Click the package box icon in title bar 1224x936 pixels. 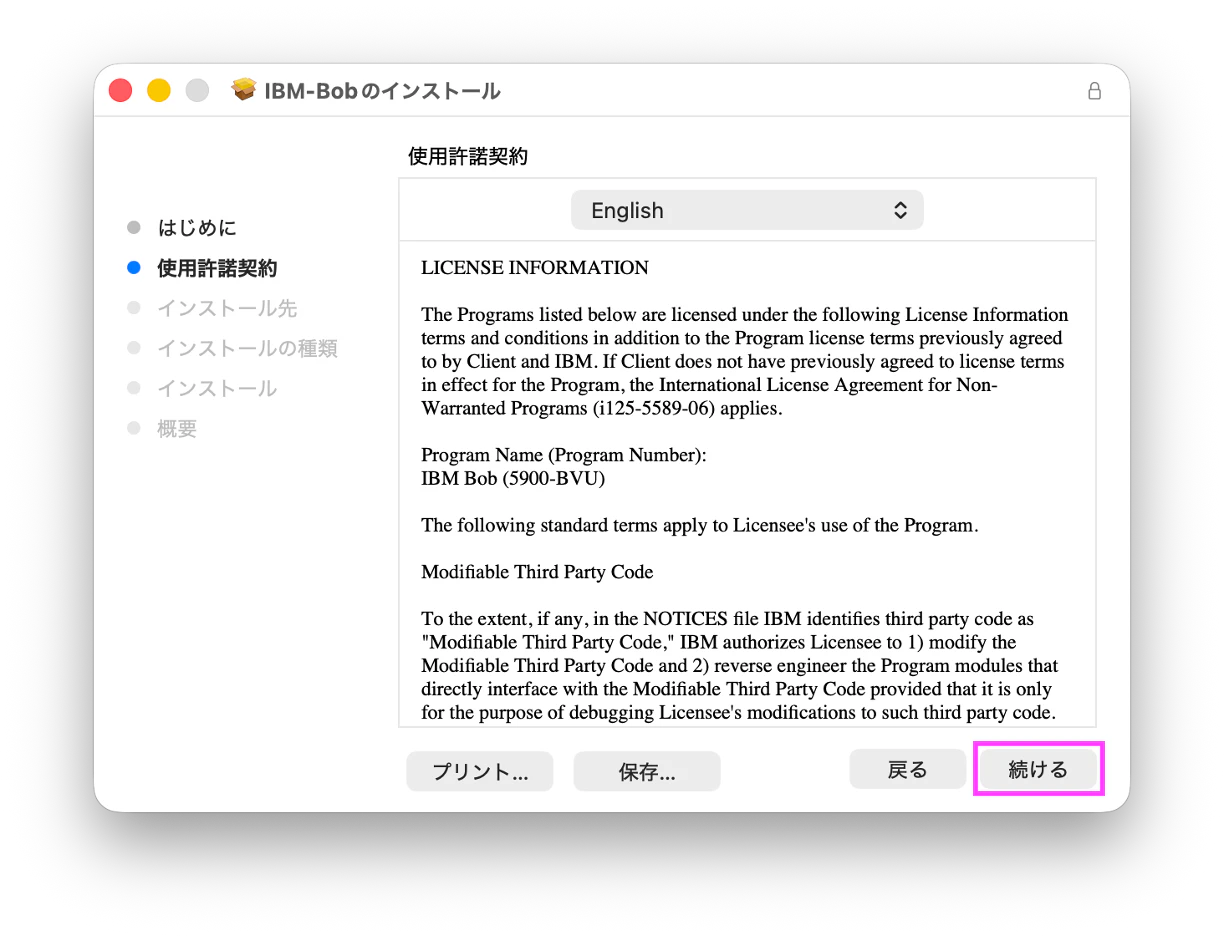(x=244, y=90)
